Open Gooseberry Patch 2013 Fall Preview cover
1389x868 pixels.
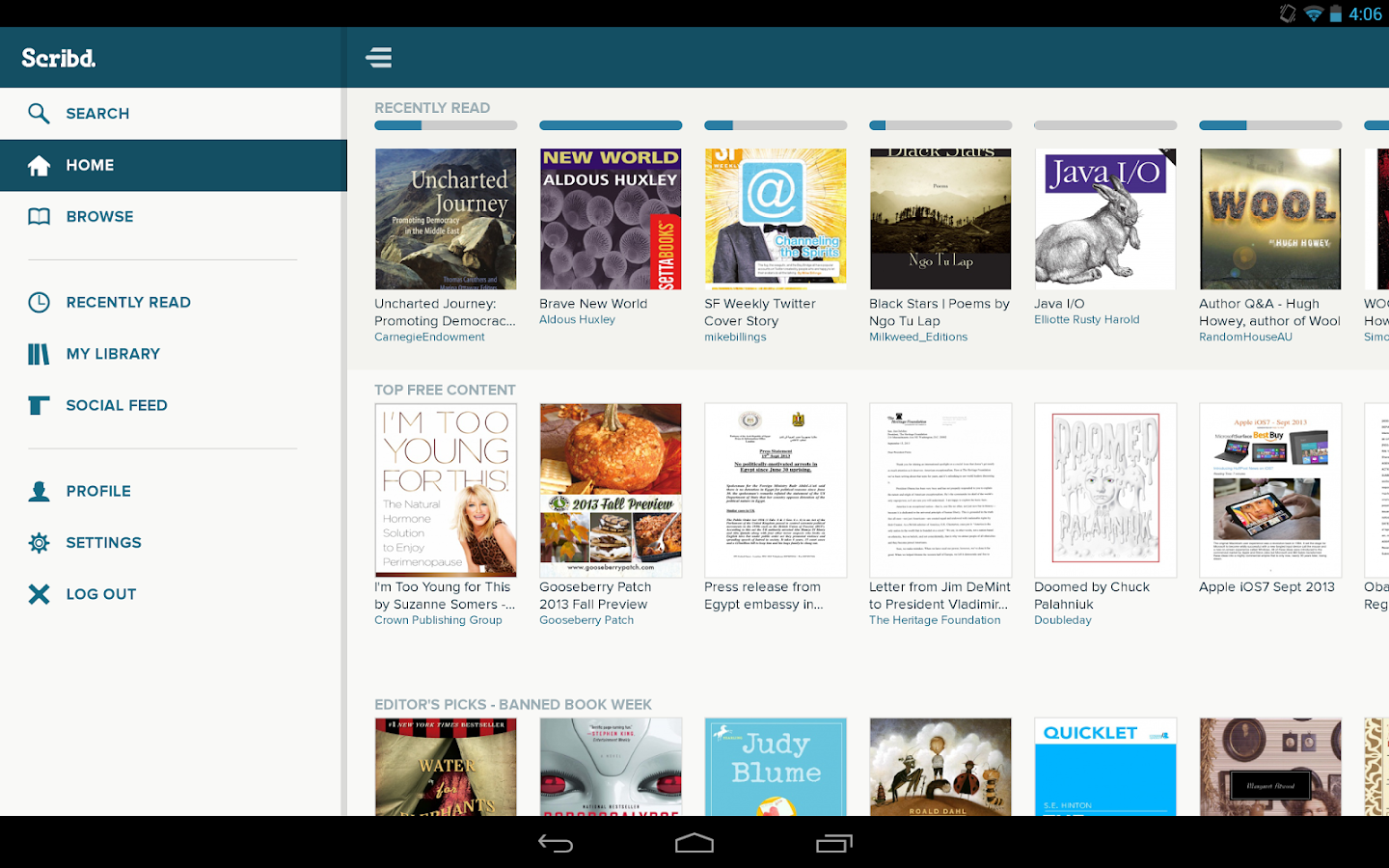click(x=611, y=490)
